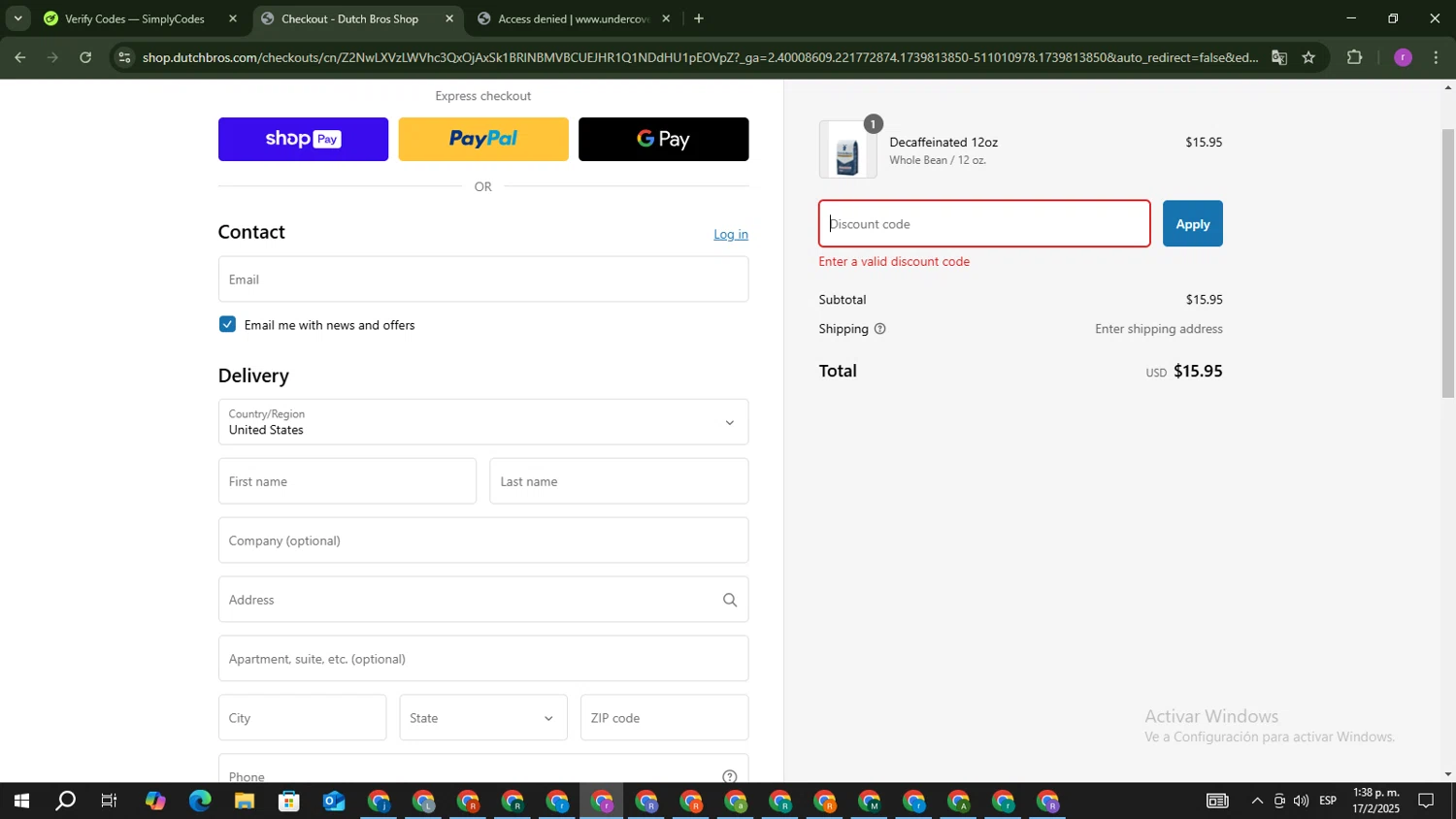Open the Chrome extensions menu
1456x819 pixels.
click(1355, 57)
